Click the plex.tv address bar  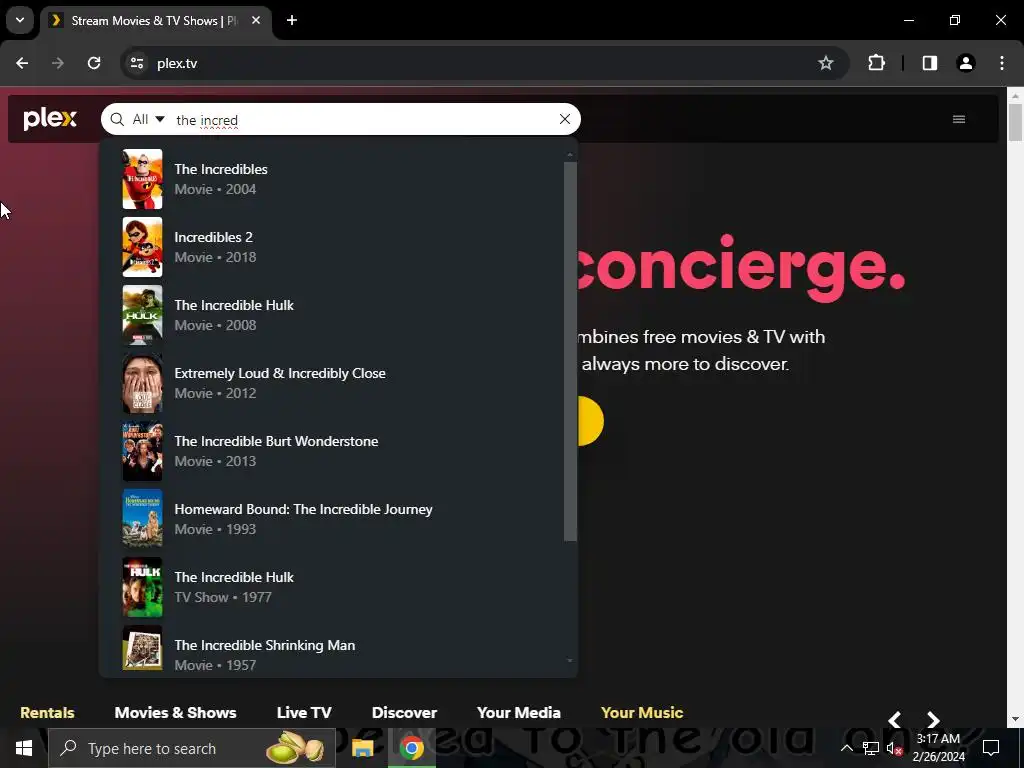tap(483, 63)
